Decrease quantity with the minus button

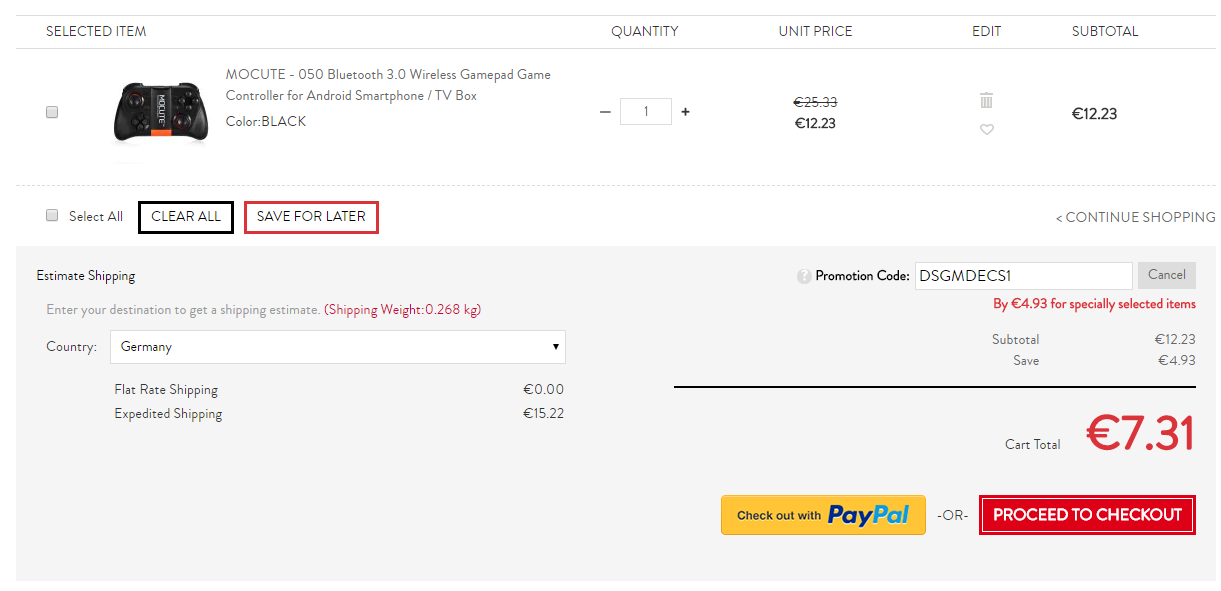[605, 112]
